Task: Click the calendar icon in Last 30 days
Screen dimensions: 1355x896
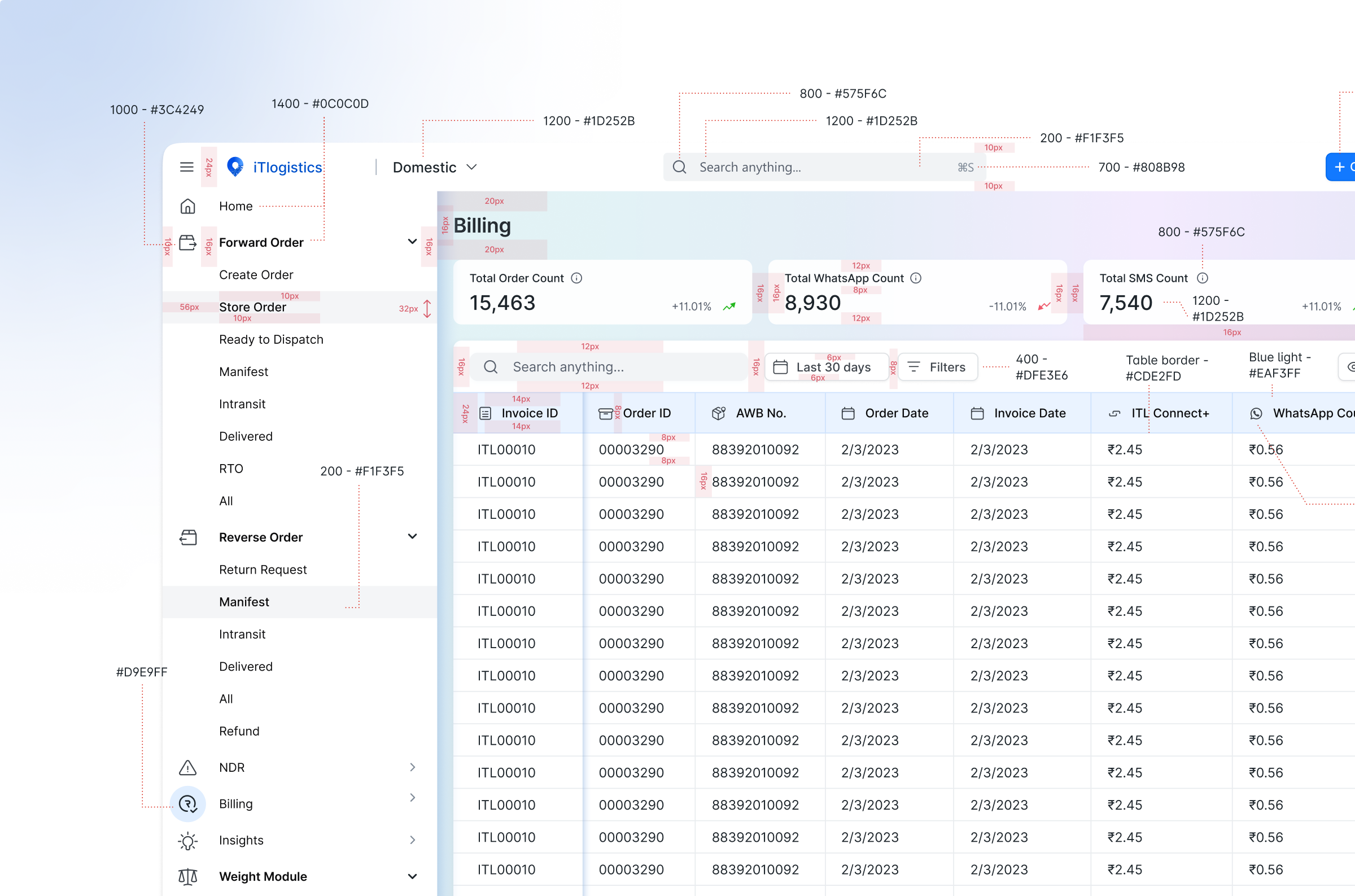Action: 780,367
